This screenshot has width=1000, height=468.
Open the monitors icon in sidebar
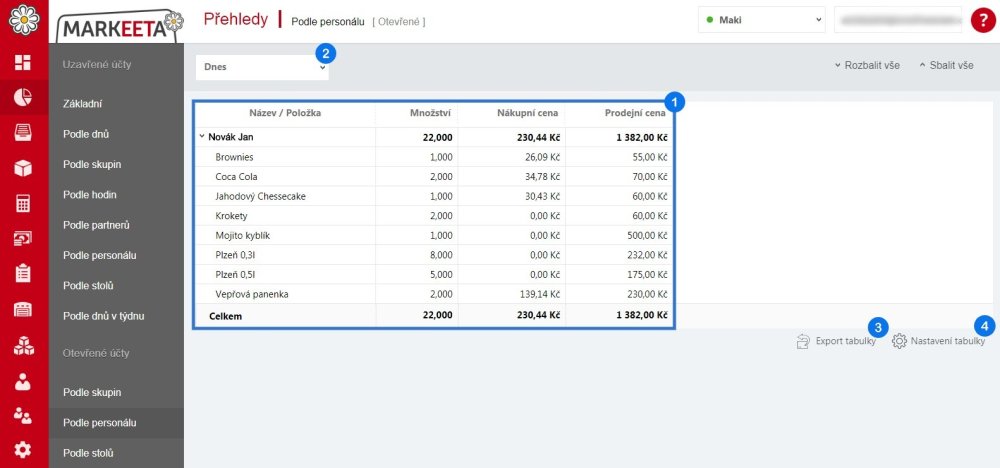[x=23, y=238]
